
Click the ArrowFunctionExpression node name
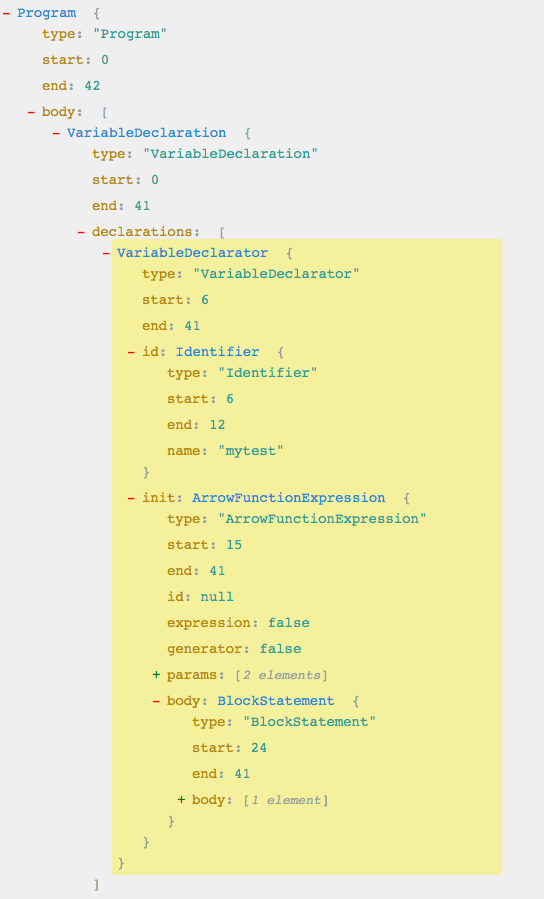tap(288, 498)
